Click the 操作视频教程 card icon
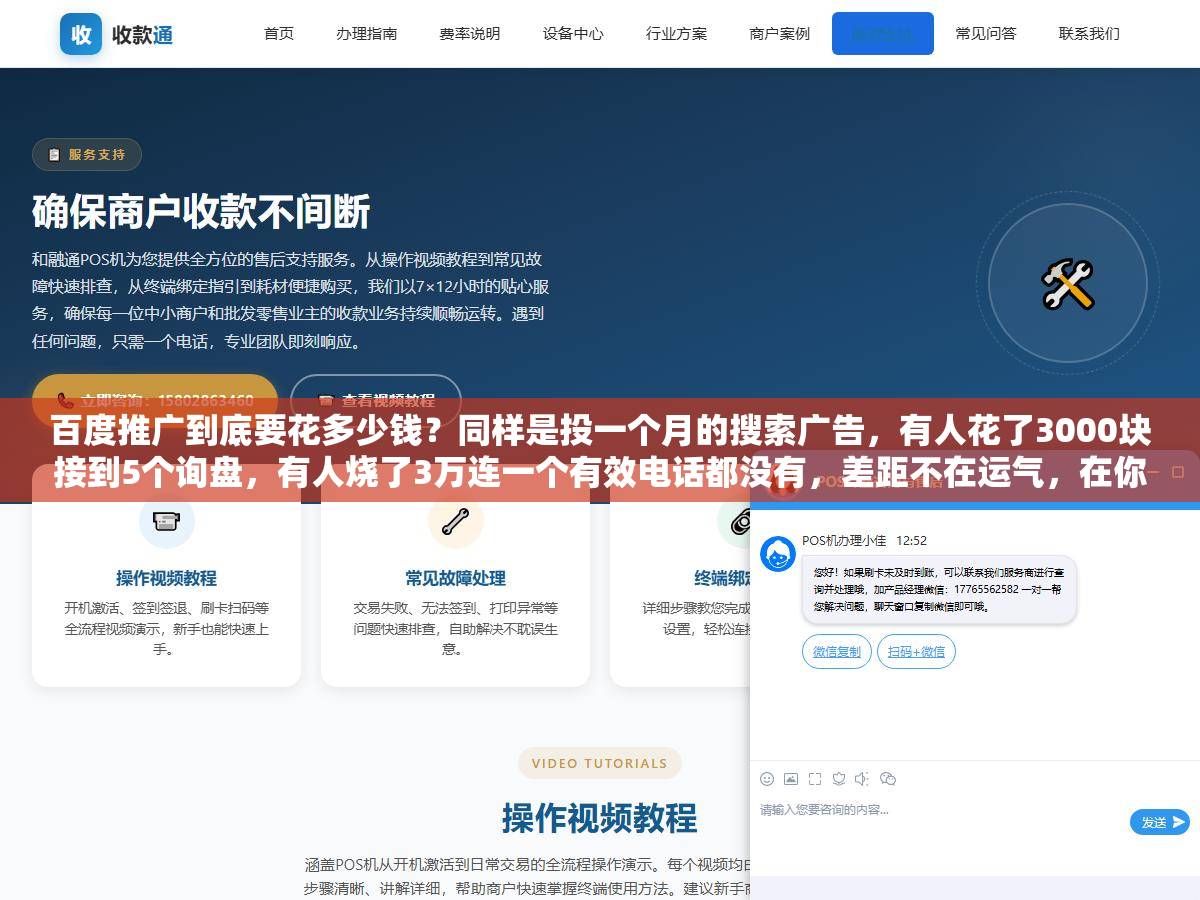Screen dimensions: 1200x900 (166, 521)
